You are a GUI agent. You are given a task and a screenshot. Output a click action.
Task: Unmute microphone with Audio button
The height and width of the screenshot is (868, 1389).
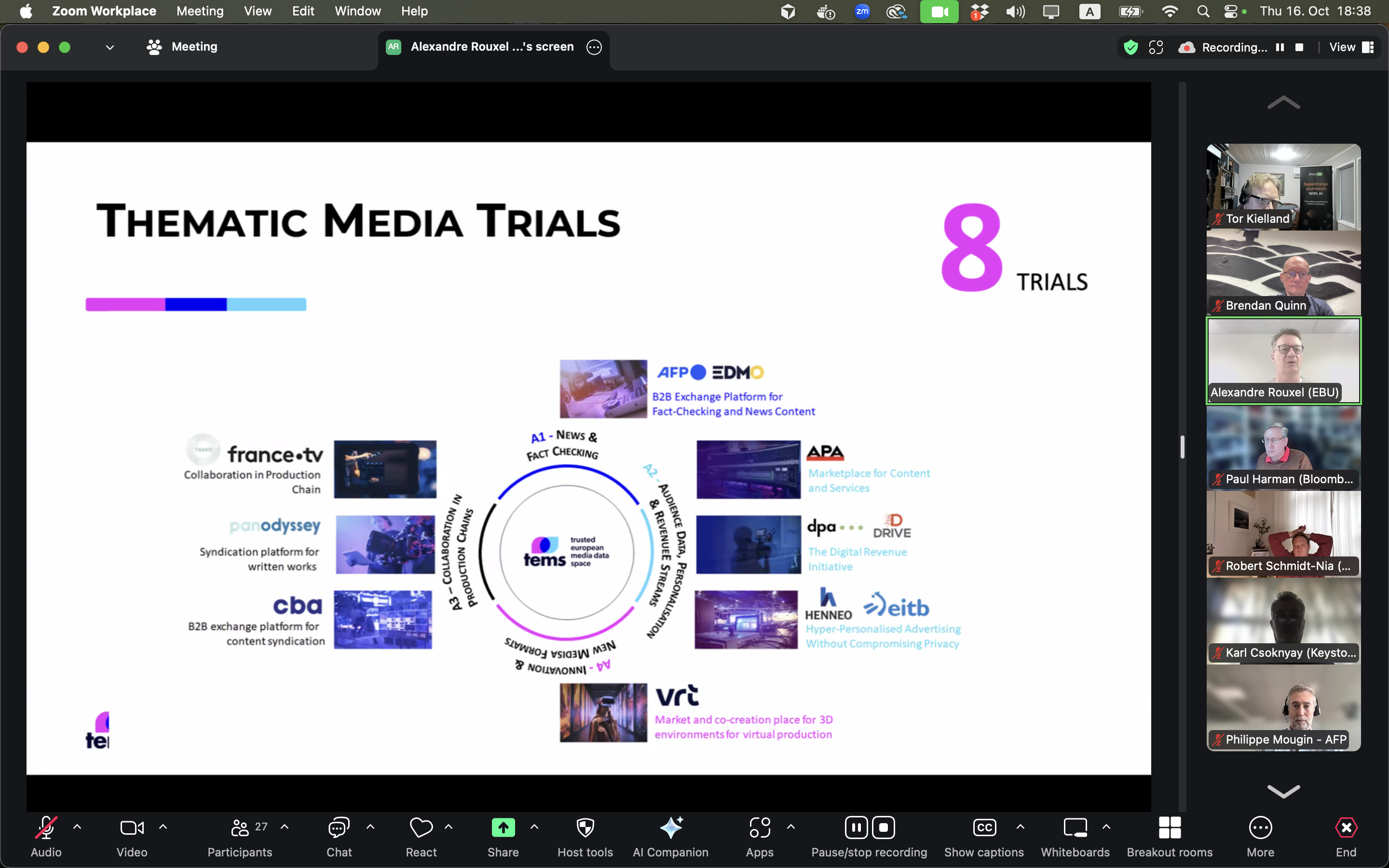pyautogui.click(x=46, y=828)
